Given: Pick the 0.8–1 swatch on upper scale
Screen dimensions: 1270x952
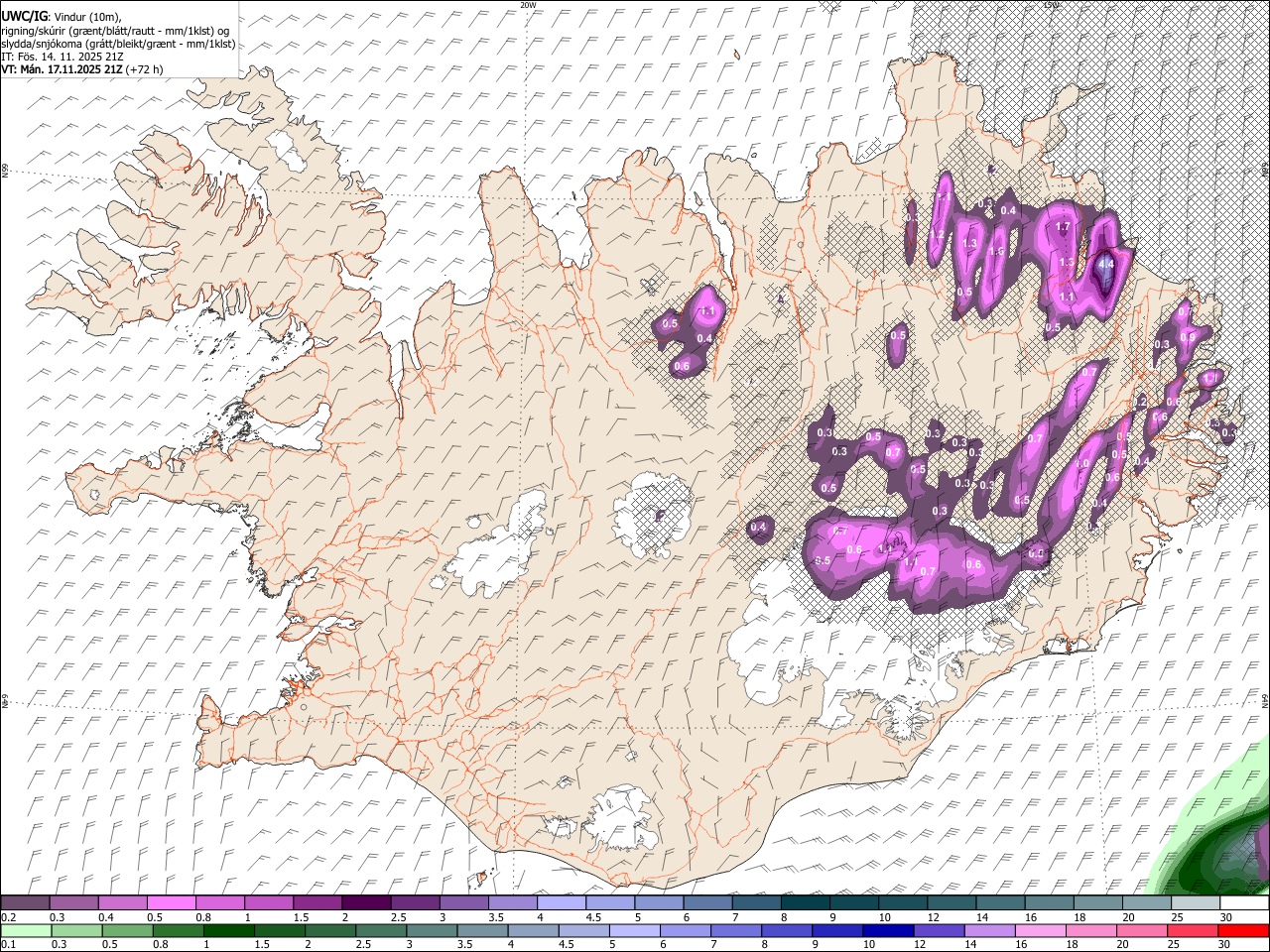Looking at the screenshot, I should tap(219, 903).
